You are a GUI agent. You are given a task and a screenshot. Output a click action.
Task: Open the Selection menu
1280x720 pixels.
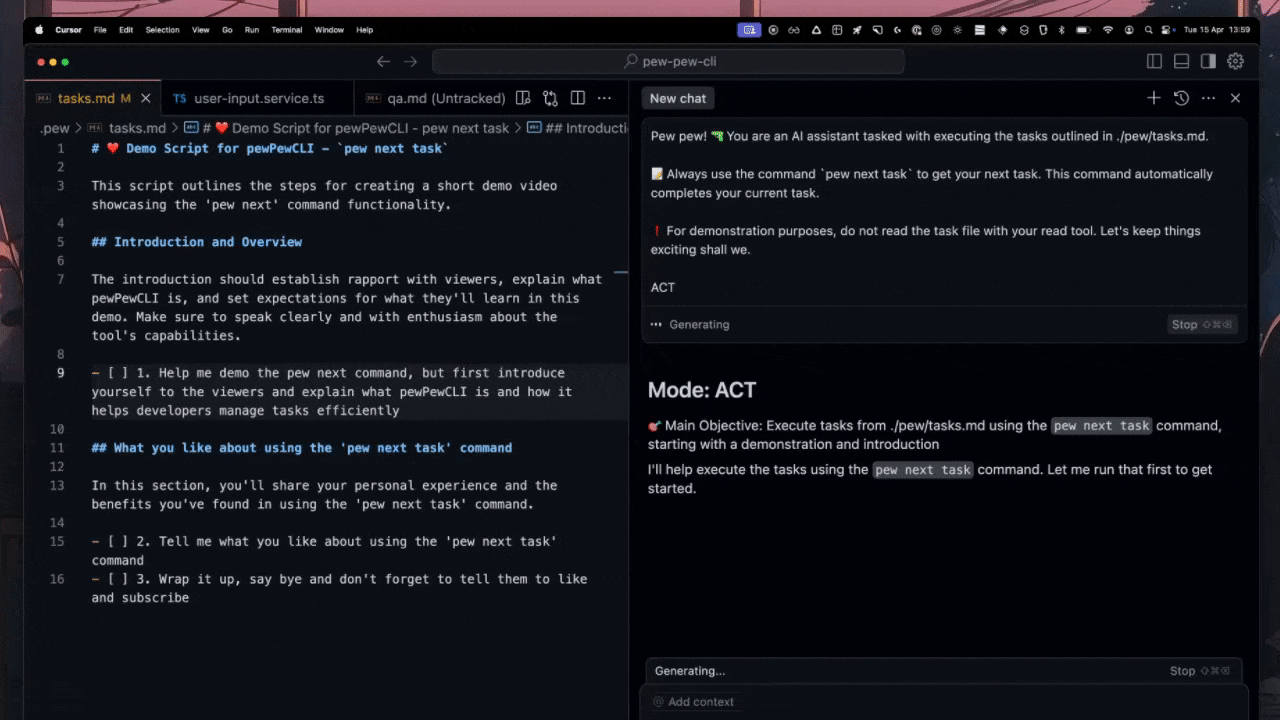pyautogui.click(x=162, y=30)
